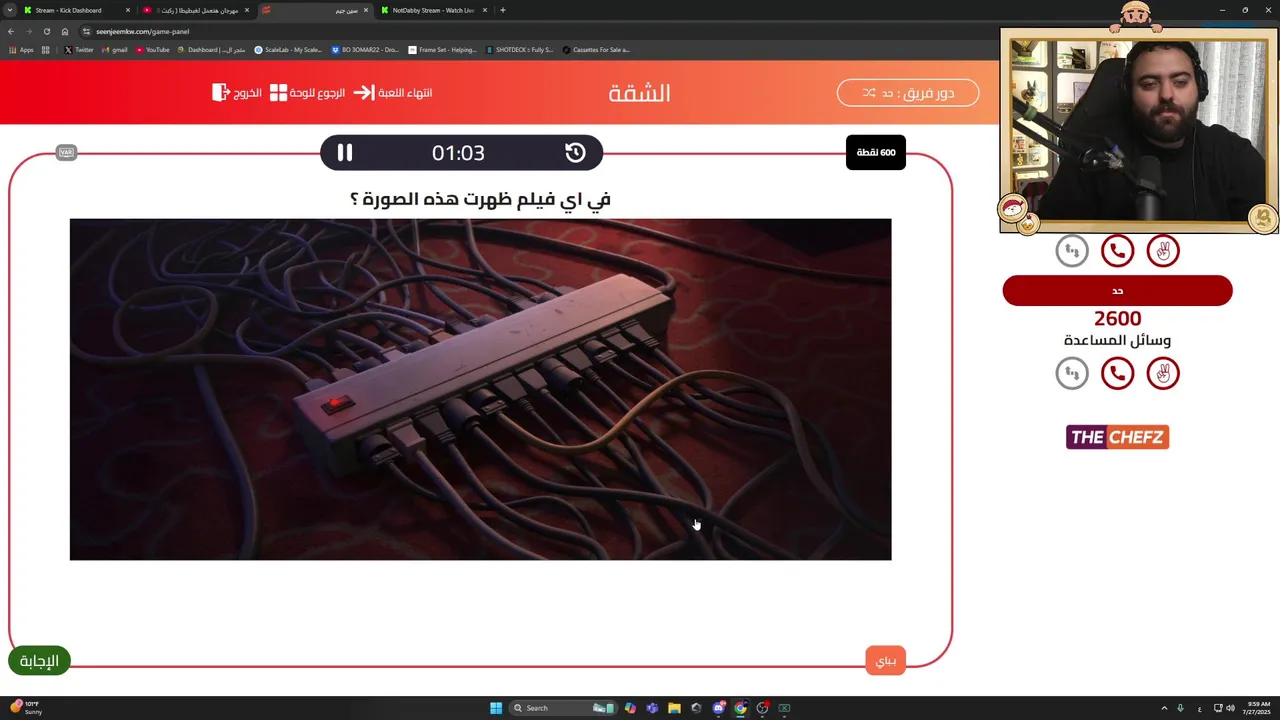Click the orange بـاي tag
1280x720 pixels.
pyautogui.click(x=886, y=661)
